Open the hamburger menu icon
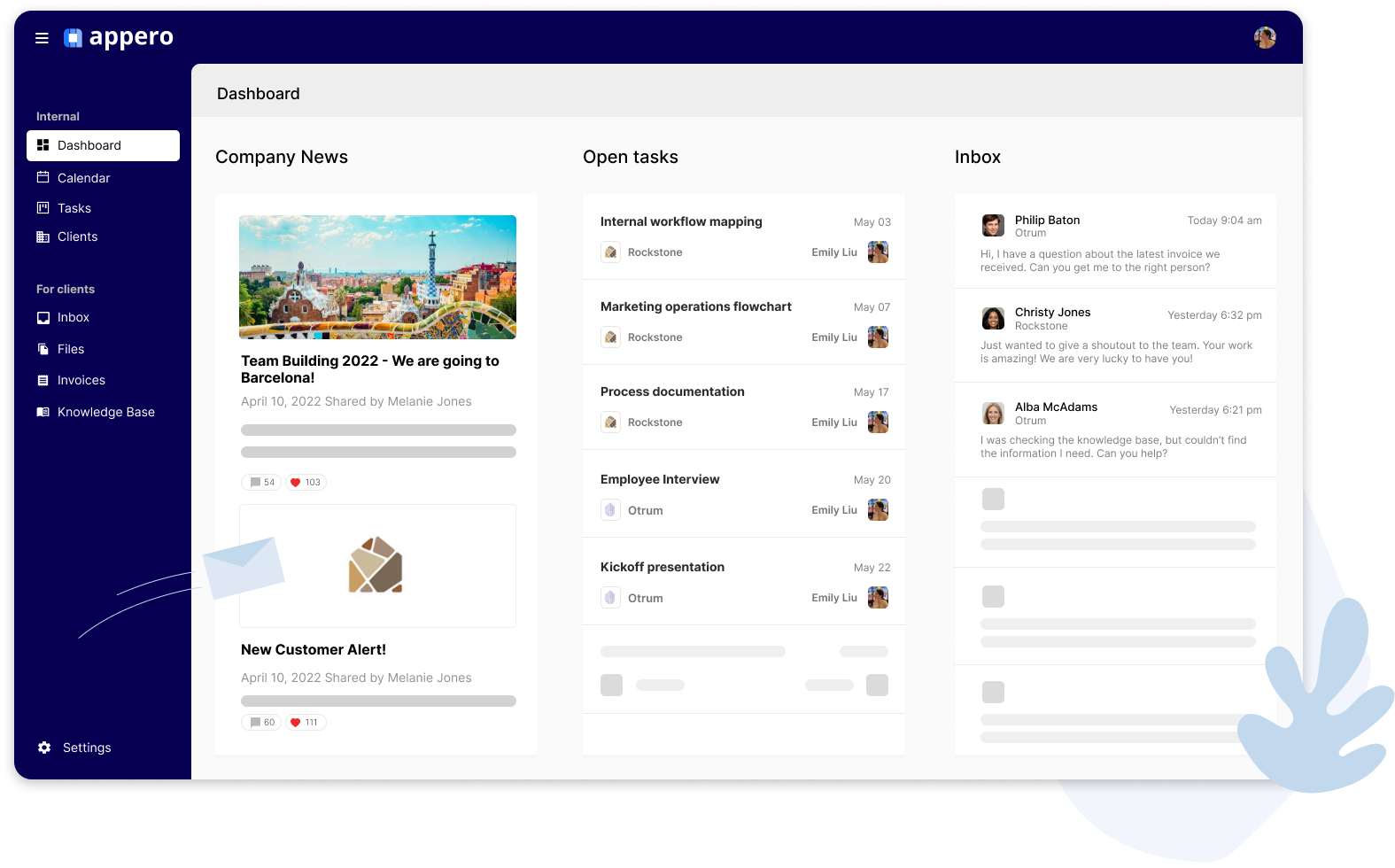 [42, 38]
